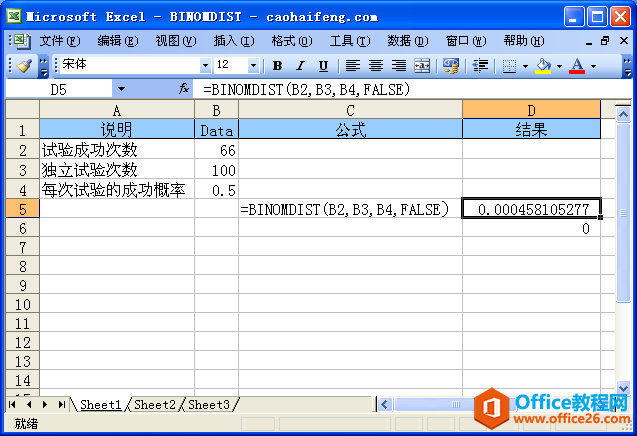Align text right

[399, 65]
